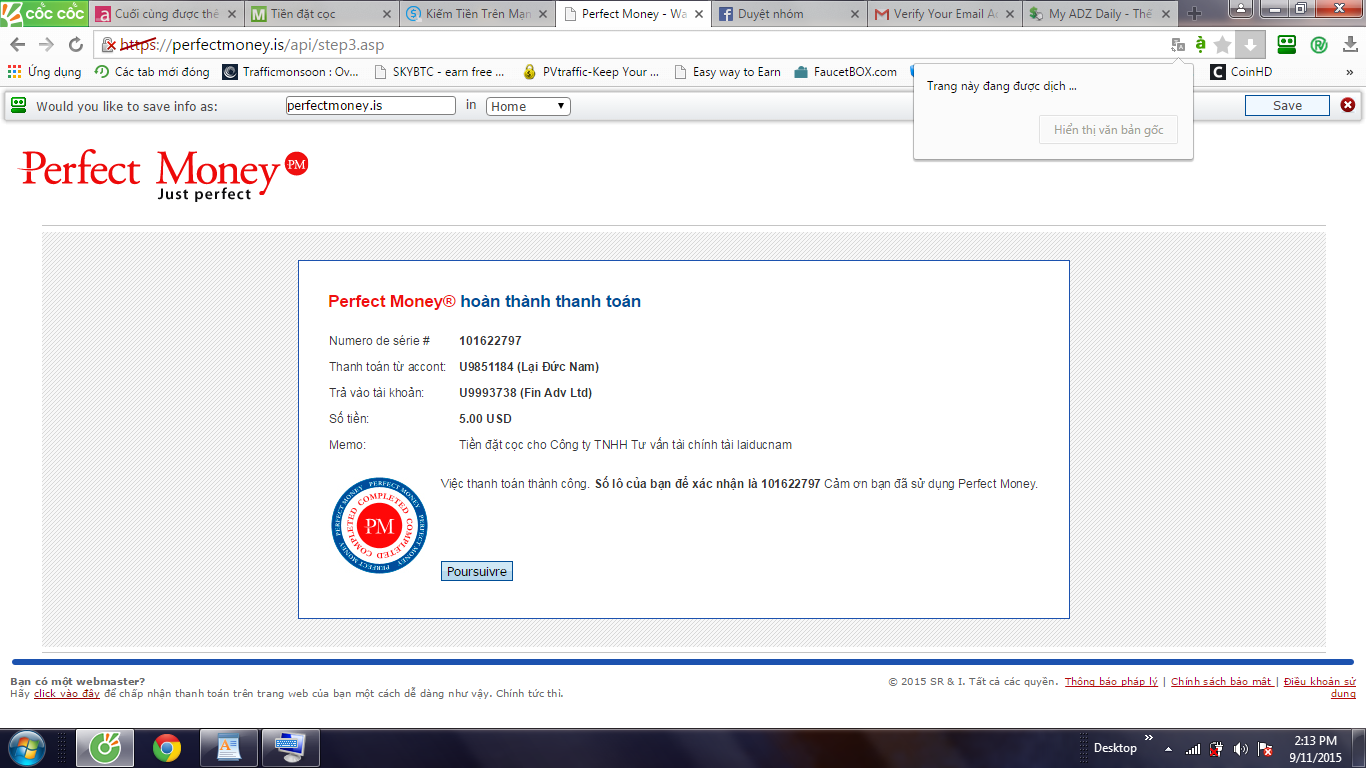Open the Action Center flag icon

[1264, 748]
